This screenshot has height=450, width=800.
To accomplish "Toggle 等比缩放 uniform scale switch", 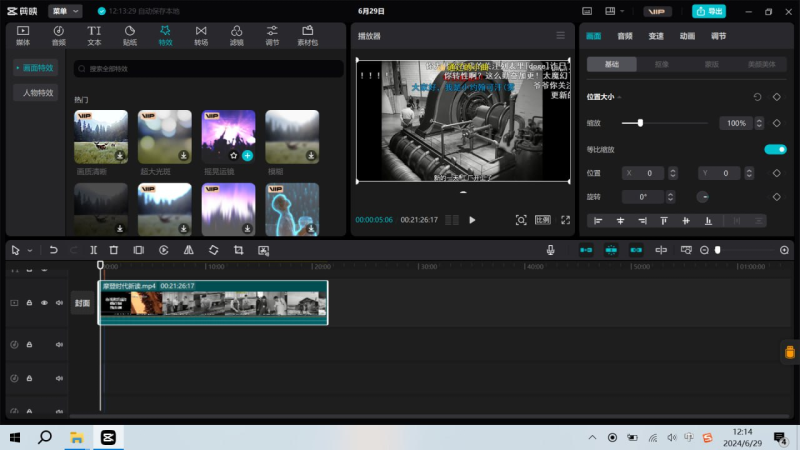I will pyautogui.click(x=775, y=149).
